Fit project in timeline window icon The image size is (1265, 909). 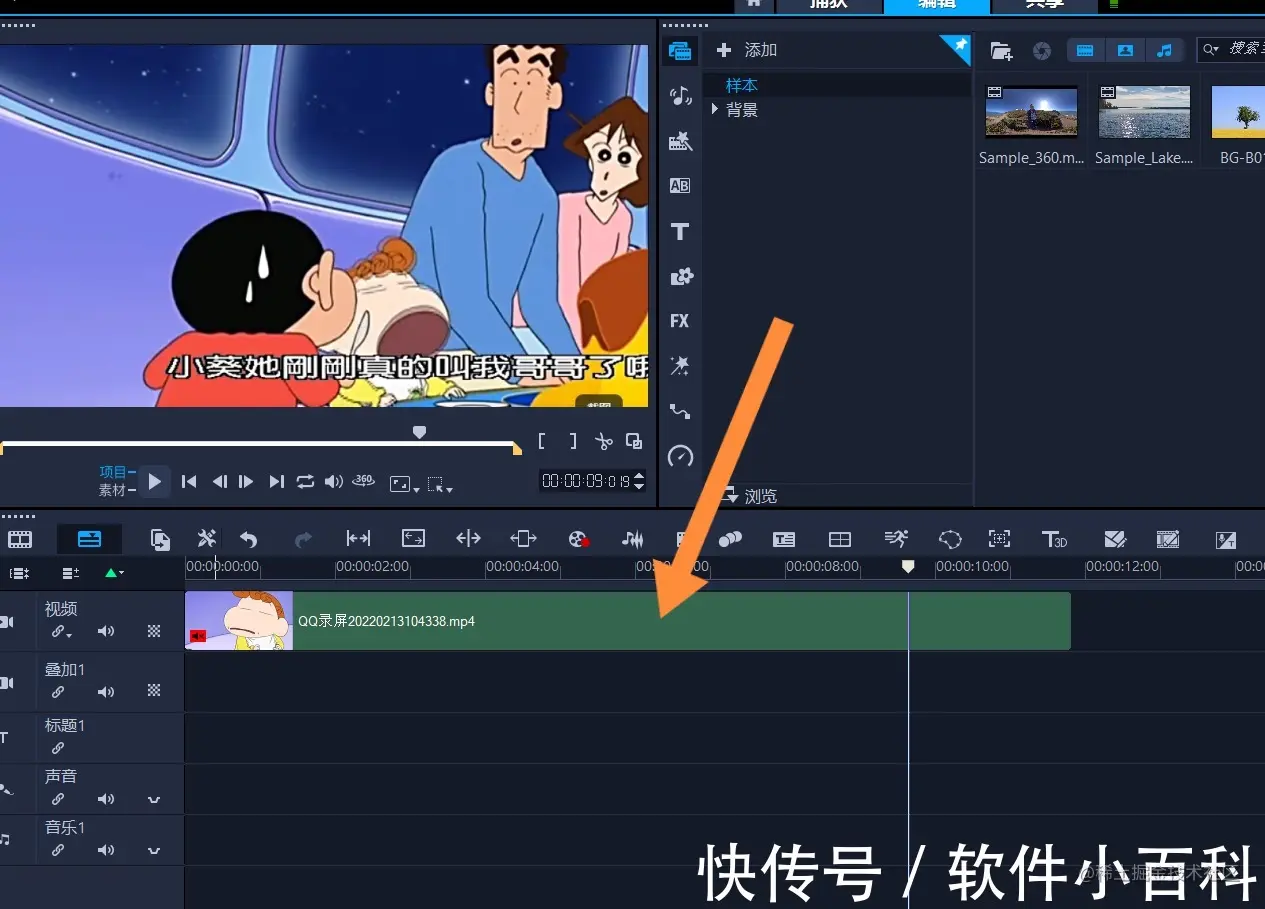[414, 539]
